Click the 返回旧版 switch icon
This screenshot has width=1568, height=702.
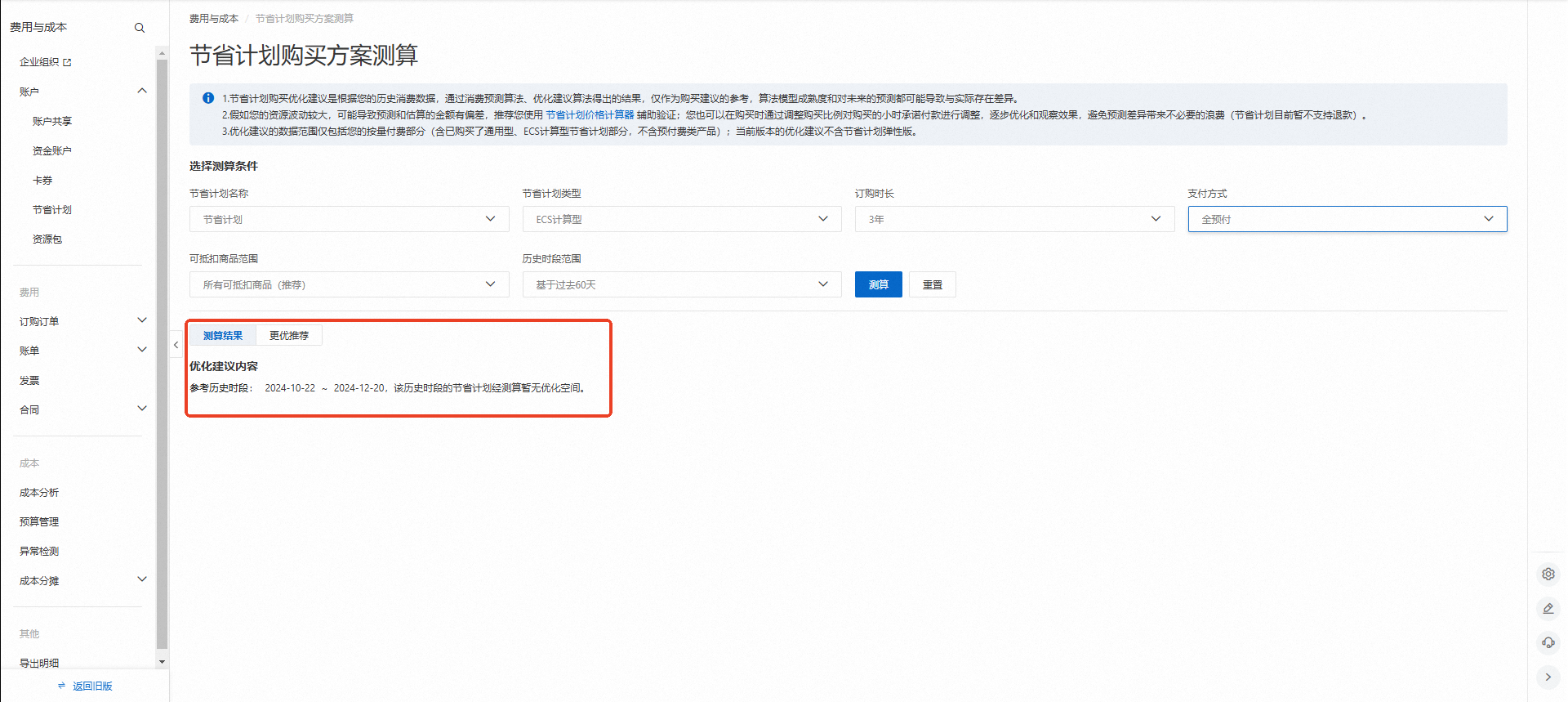click(x=61, y=686)
